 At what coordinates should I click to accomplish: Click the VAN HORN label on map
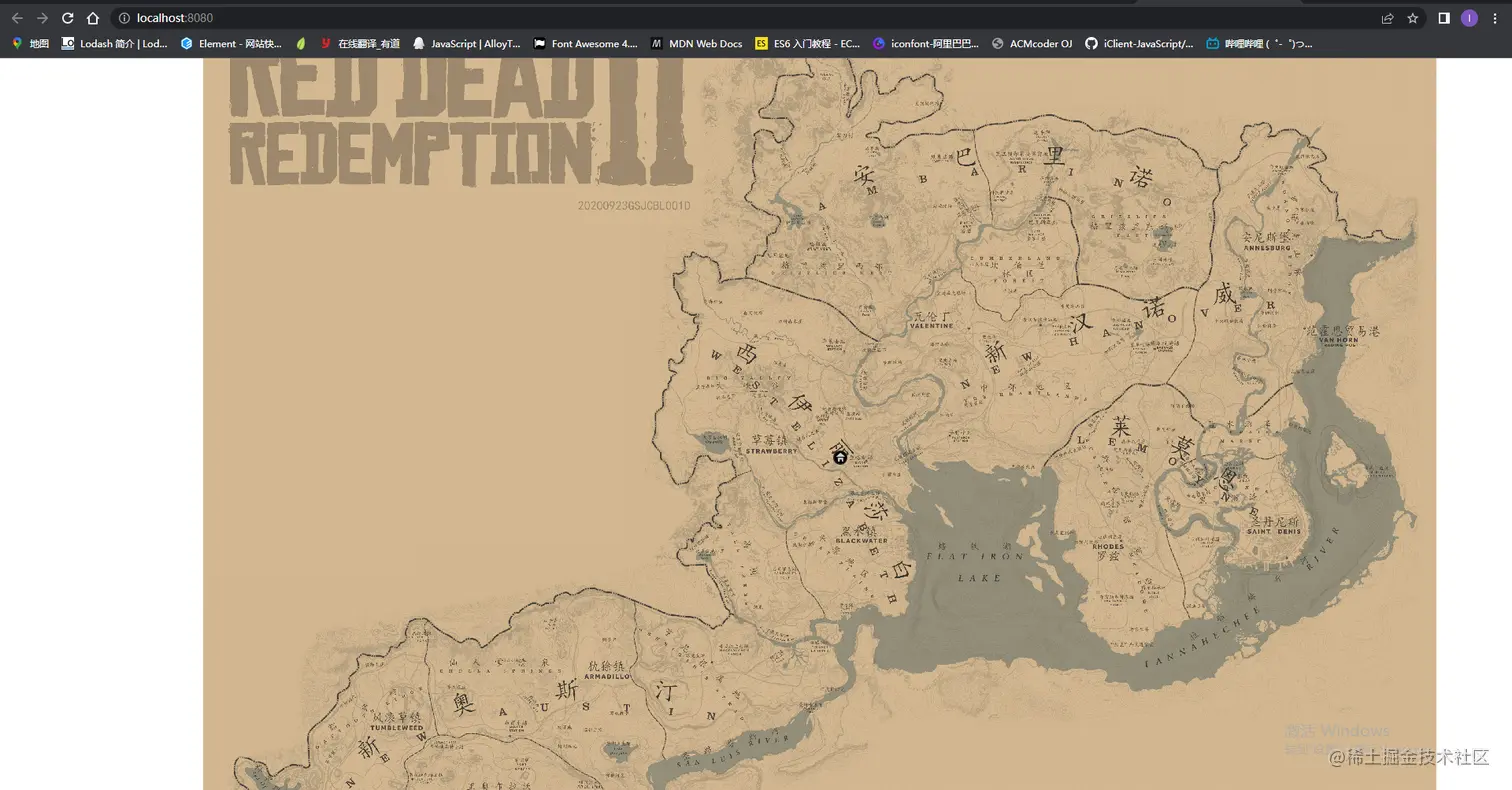tap(1339, 341)
